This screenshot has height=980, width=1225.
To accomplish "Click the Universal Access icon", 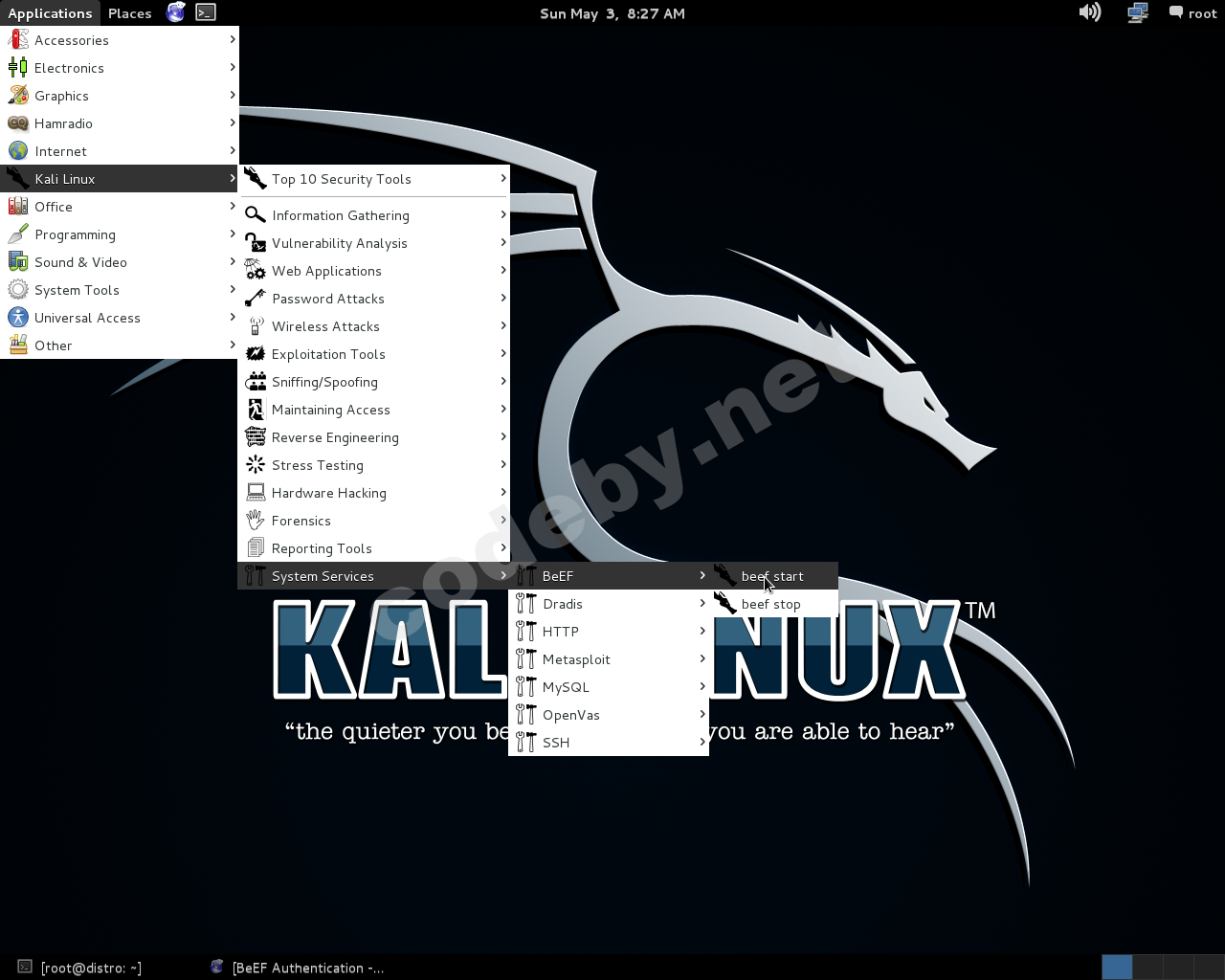I will point(18,318).
